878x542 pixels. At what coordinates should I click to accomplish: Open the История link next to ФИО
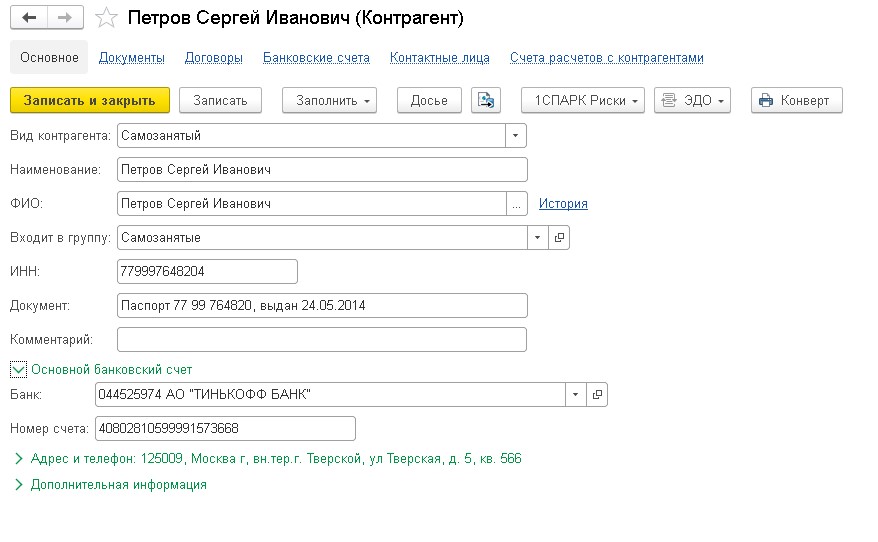click(x=563, y=204)
